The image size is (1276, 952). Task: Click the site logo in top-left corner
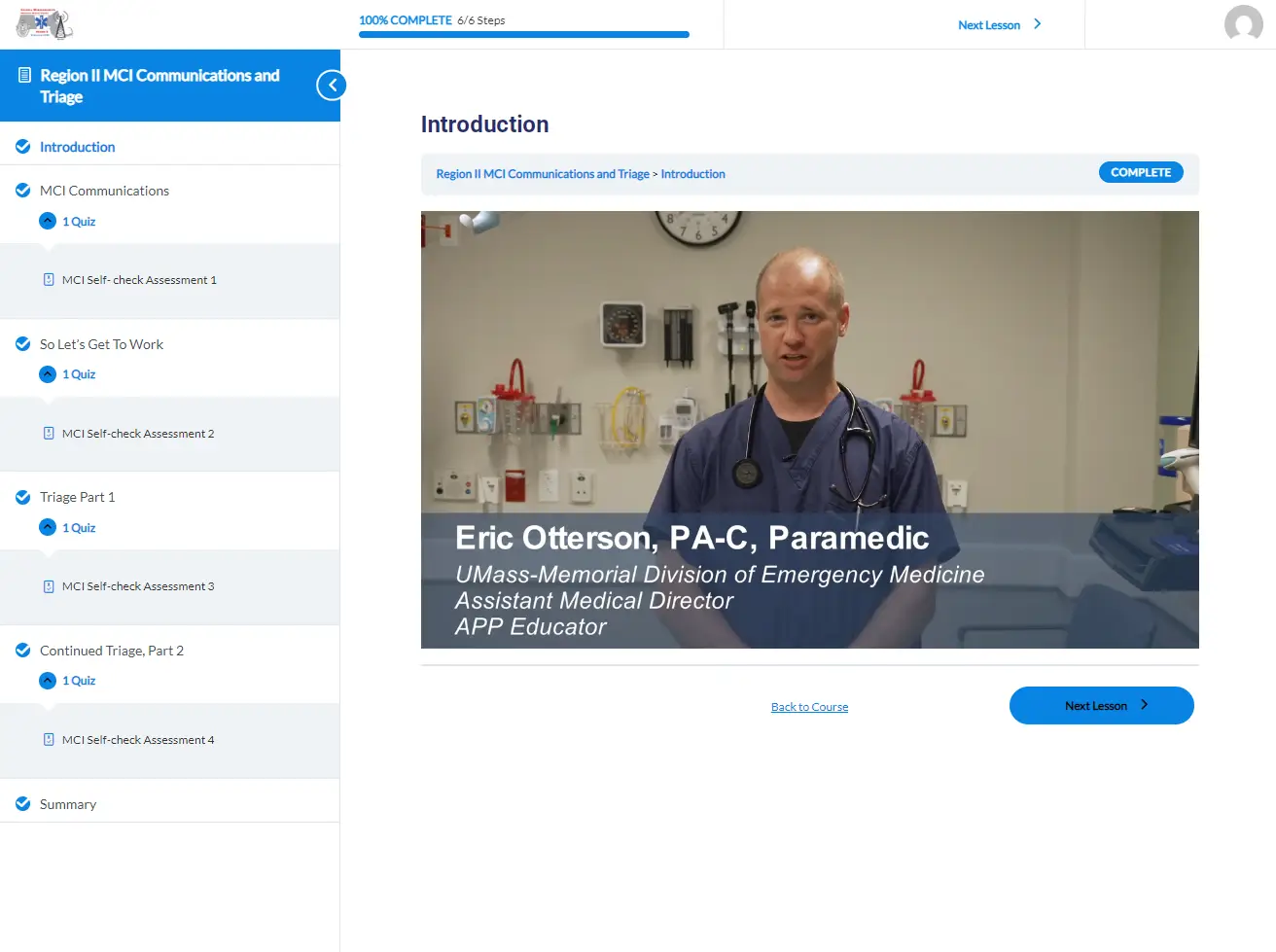[45, 24]
